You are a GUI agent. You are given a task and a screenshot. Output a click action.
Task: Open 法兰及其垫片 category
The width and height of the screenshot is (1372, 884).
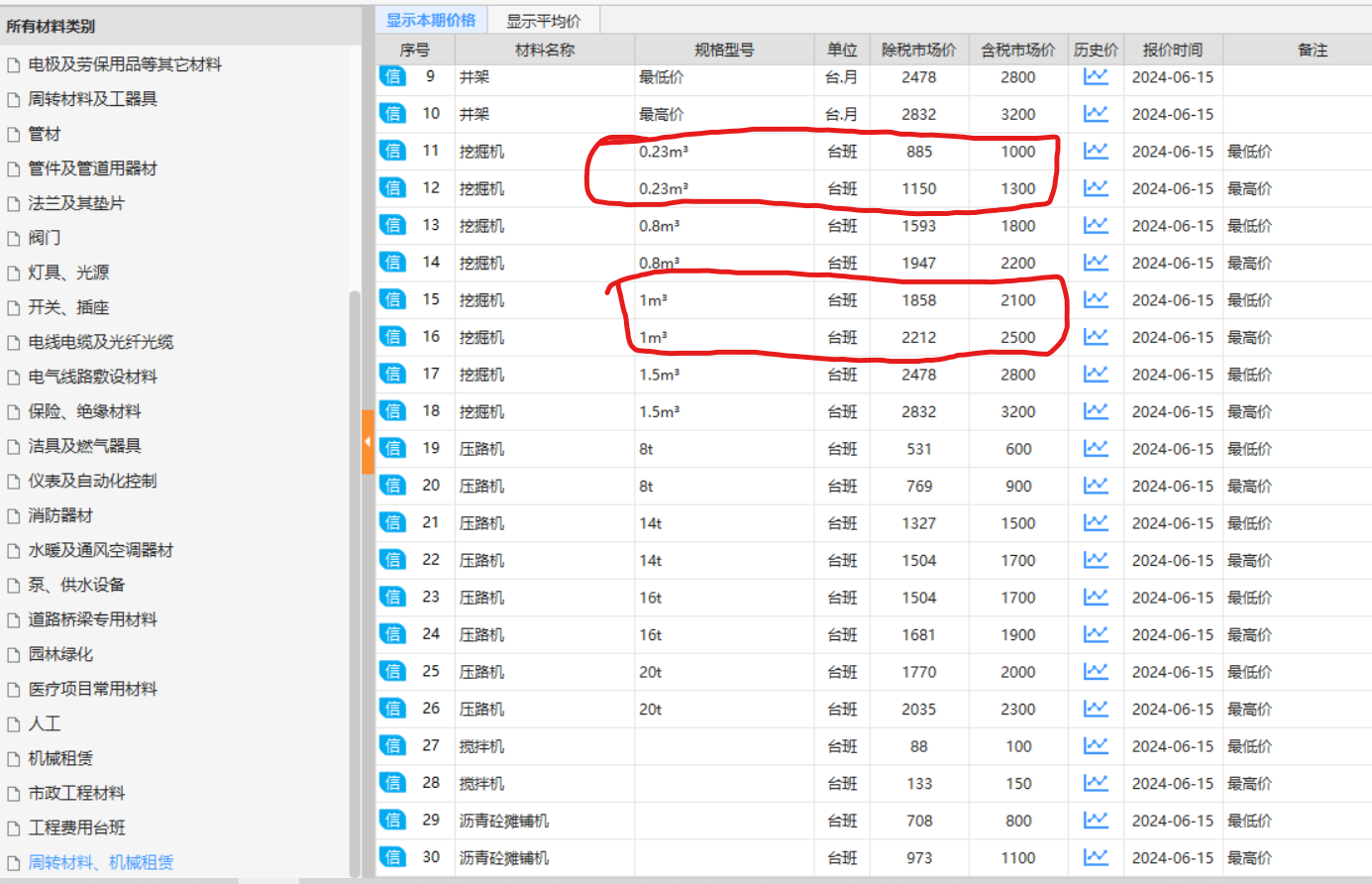click(x=76, y=203)
